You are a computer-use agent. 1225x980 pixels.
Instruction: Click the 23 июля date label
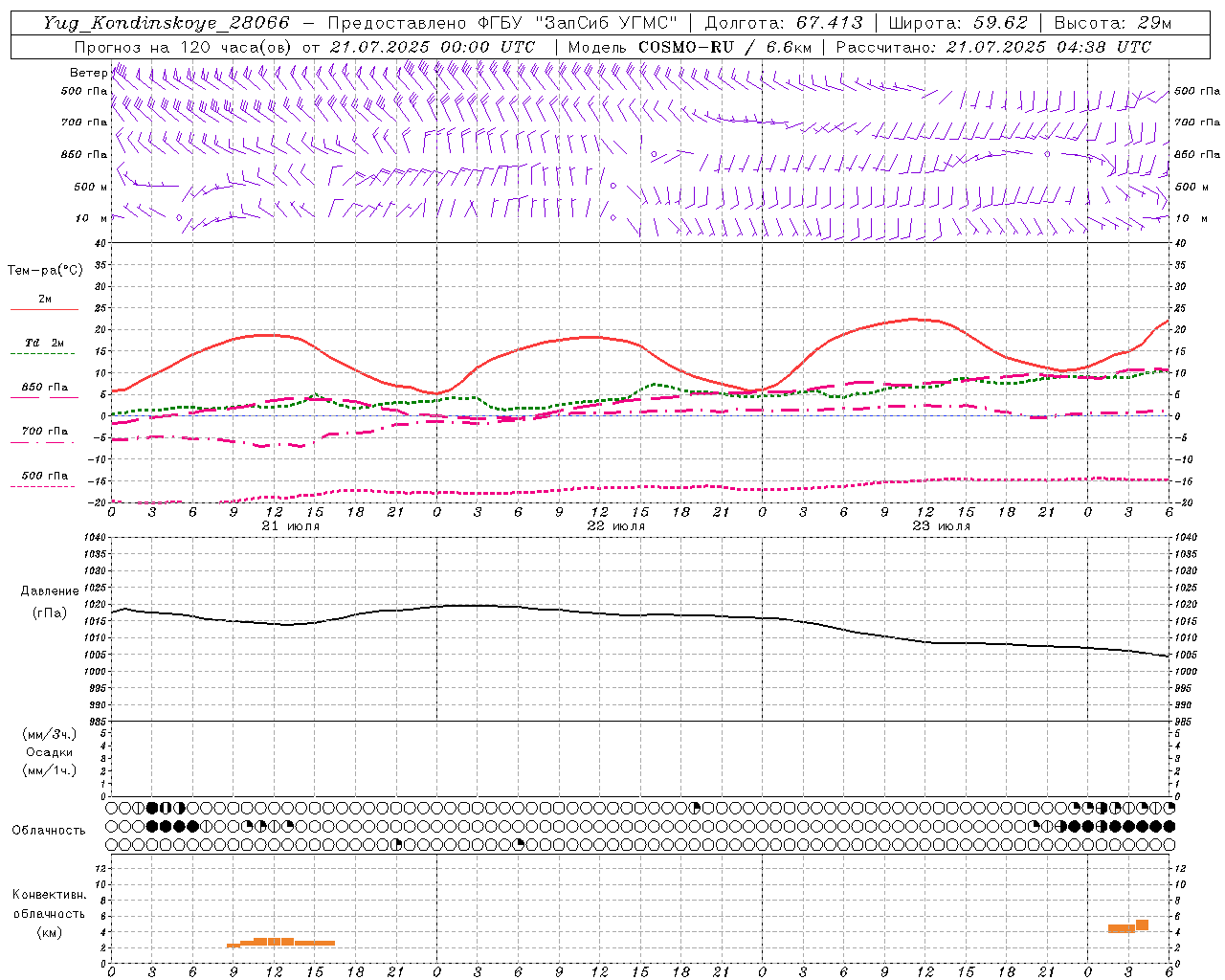pos(941,526)
